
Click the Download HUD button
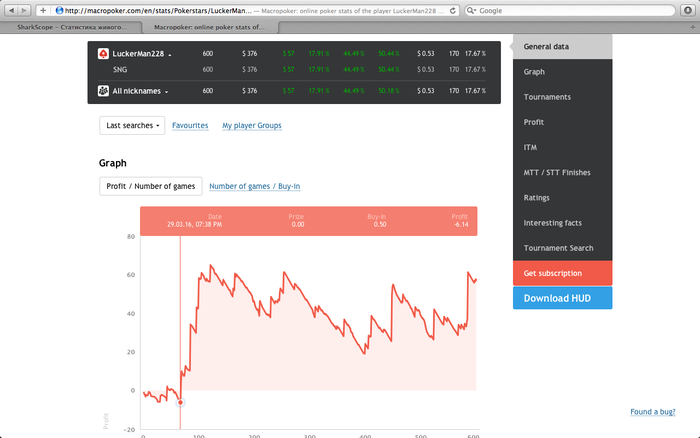[x=562, y=298]
